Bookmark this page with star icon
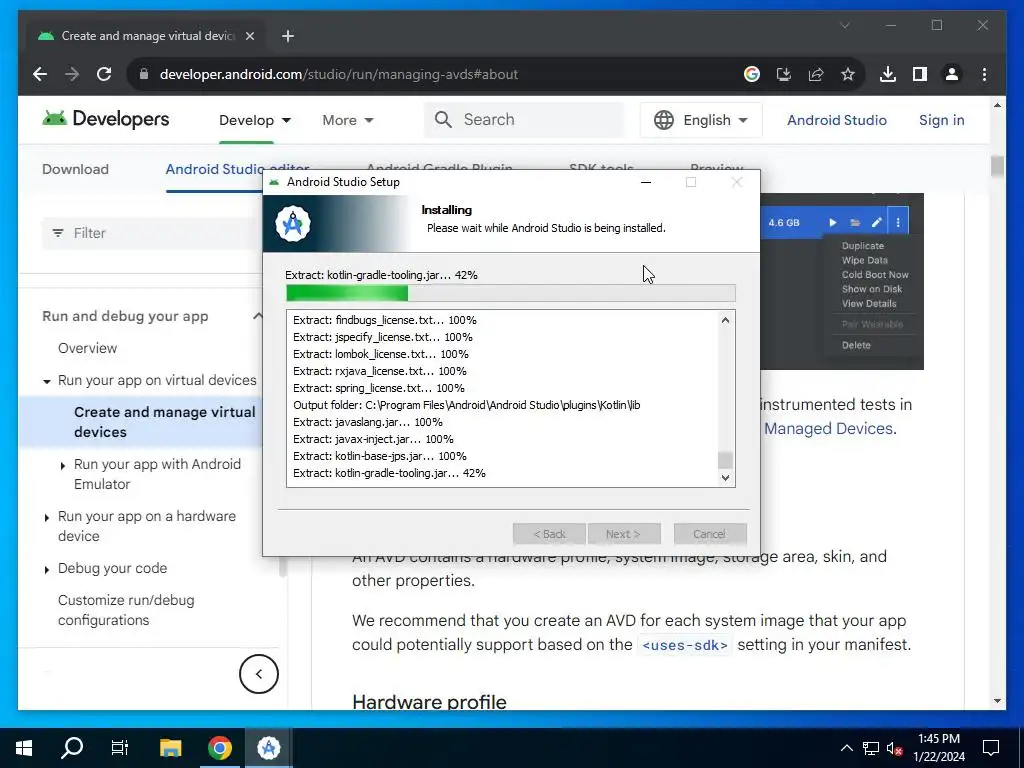The image size is (1024, 768). click(848, 74)
